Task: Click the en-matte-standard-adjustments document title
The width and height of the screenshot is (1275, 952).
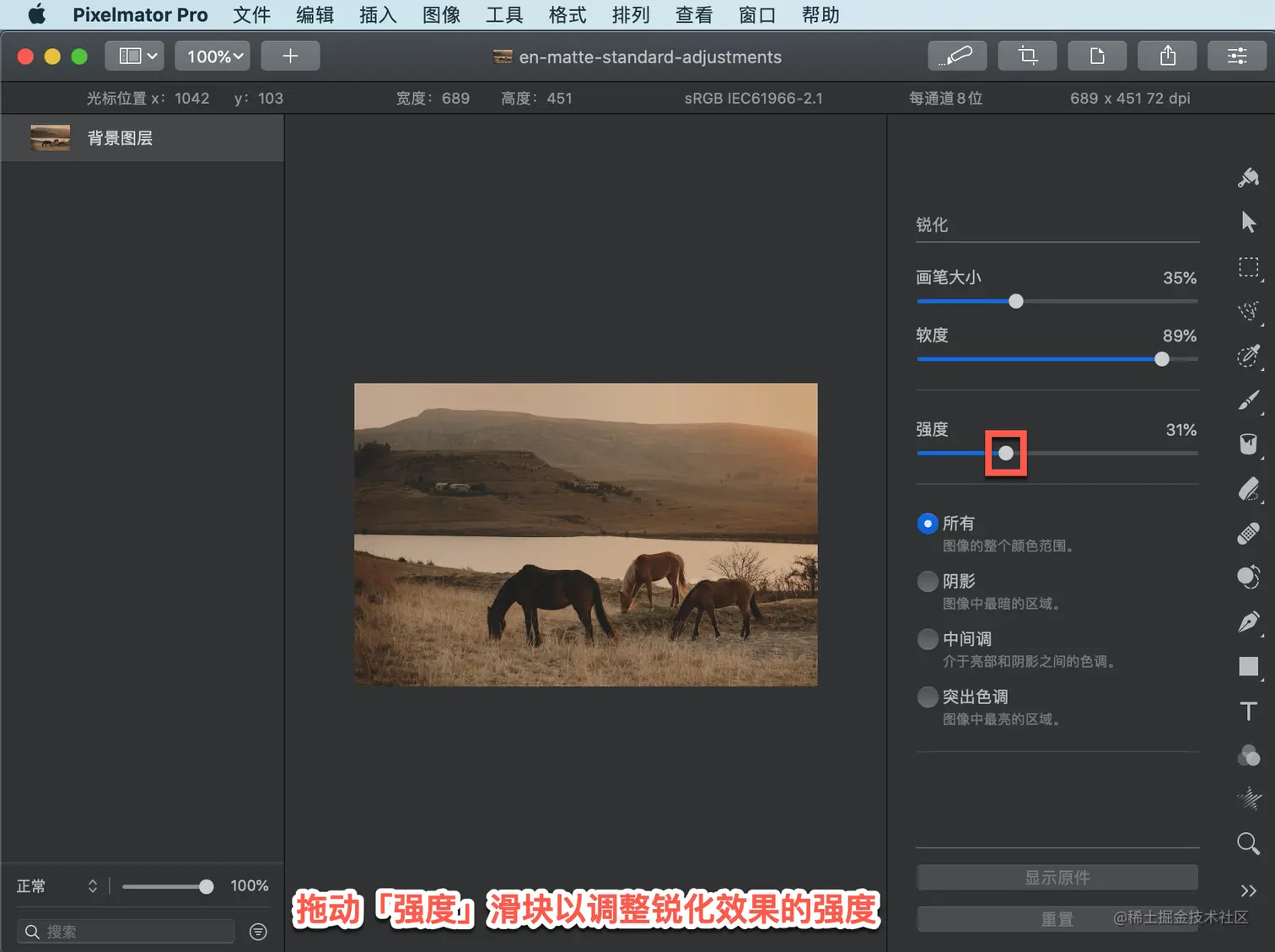Action: [x=650, y=56]
